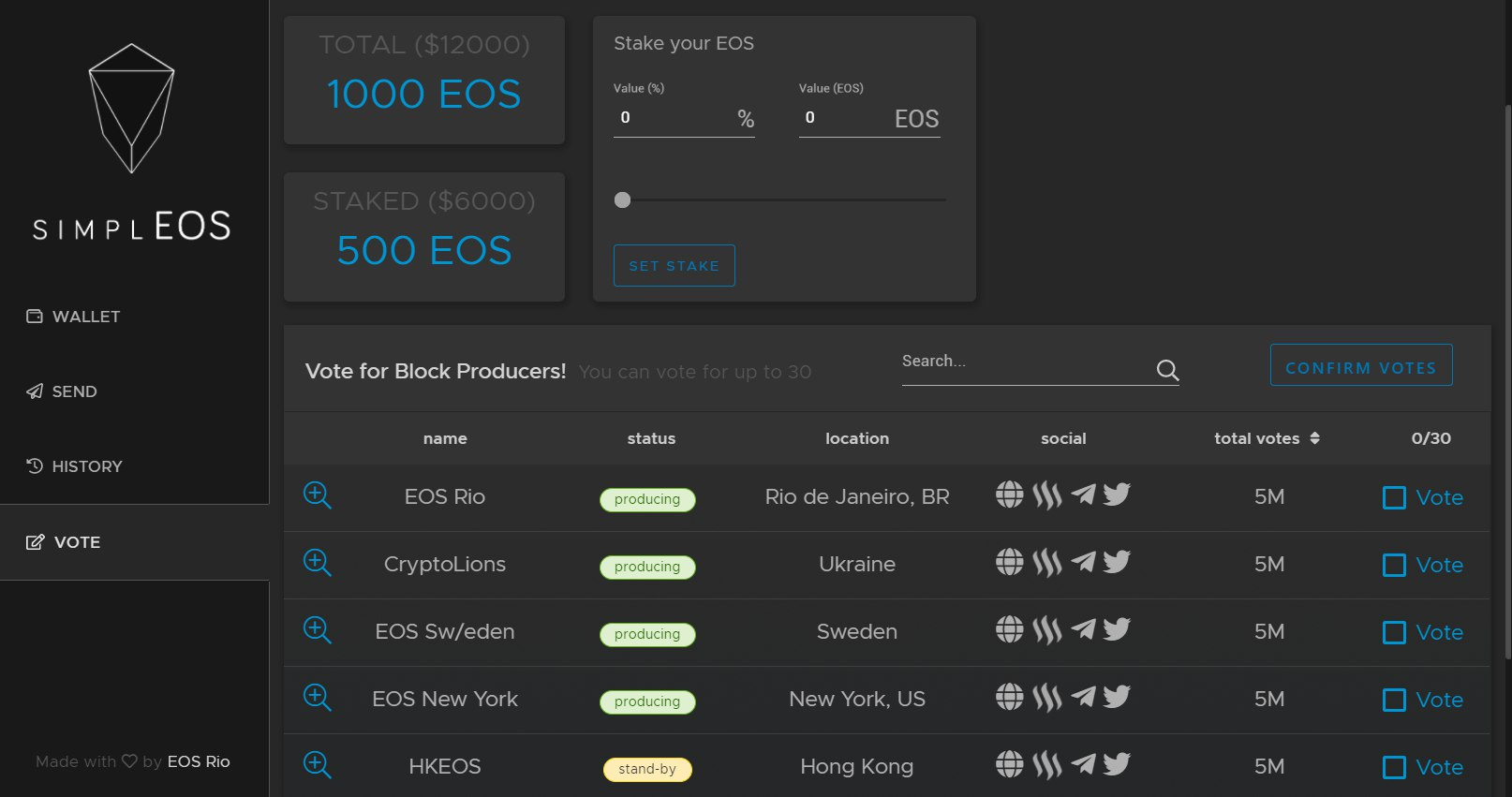Image resolution: width=1512 pixels, height=797 pixels.
Task: Click the stake slider handle
Action: 622,199
